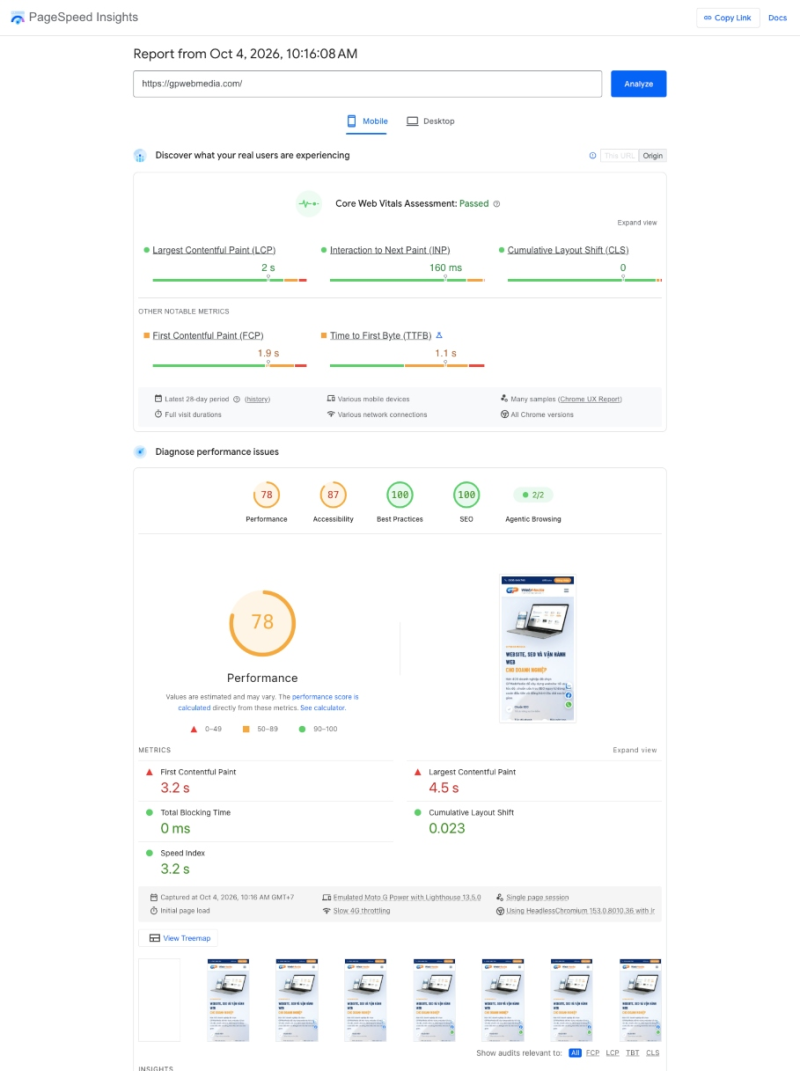Select the This URL toggle option
This screenshot has height=1071, width=800.
point(619,156)
